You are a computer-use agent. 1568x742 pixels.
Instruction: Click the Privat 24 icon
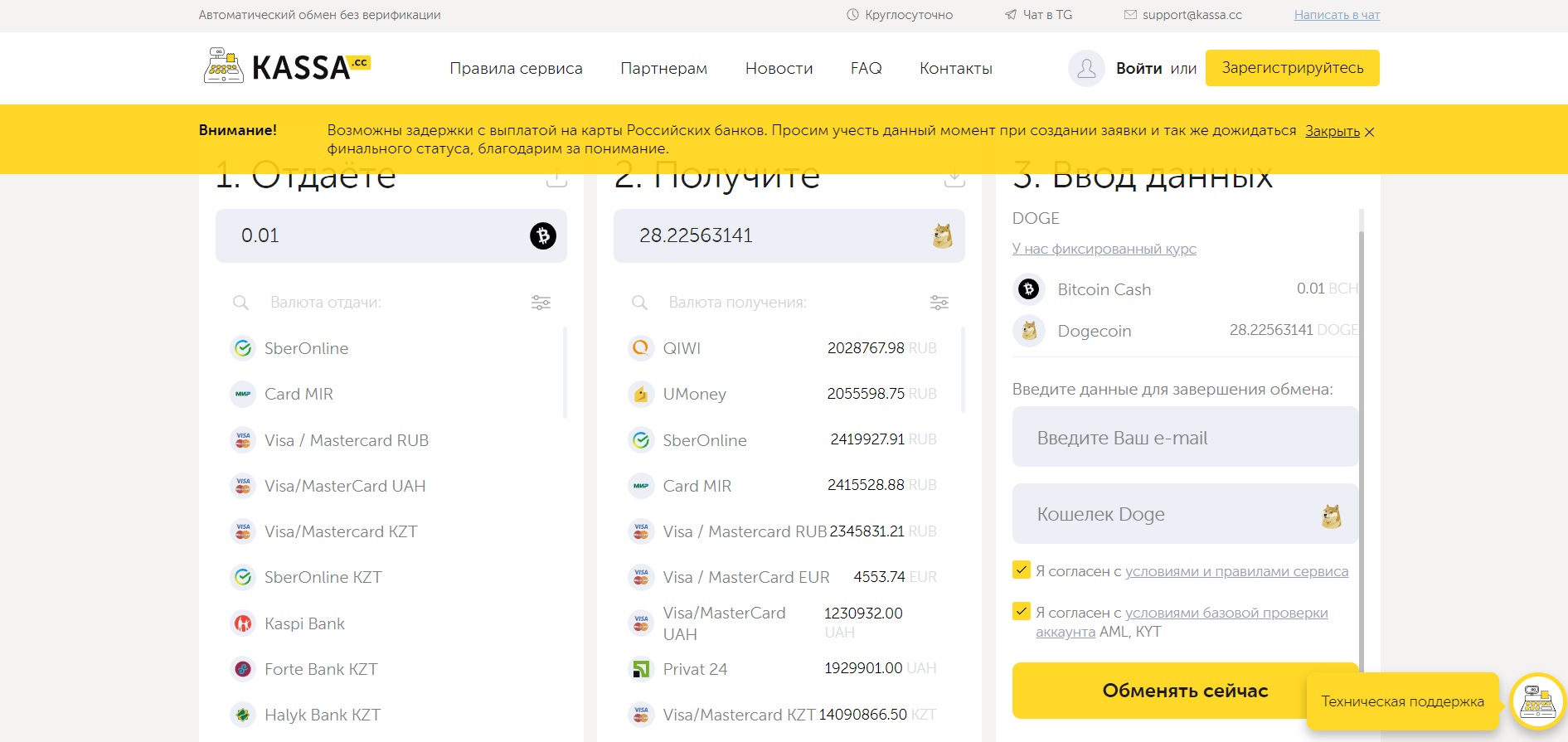(641, 668)
